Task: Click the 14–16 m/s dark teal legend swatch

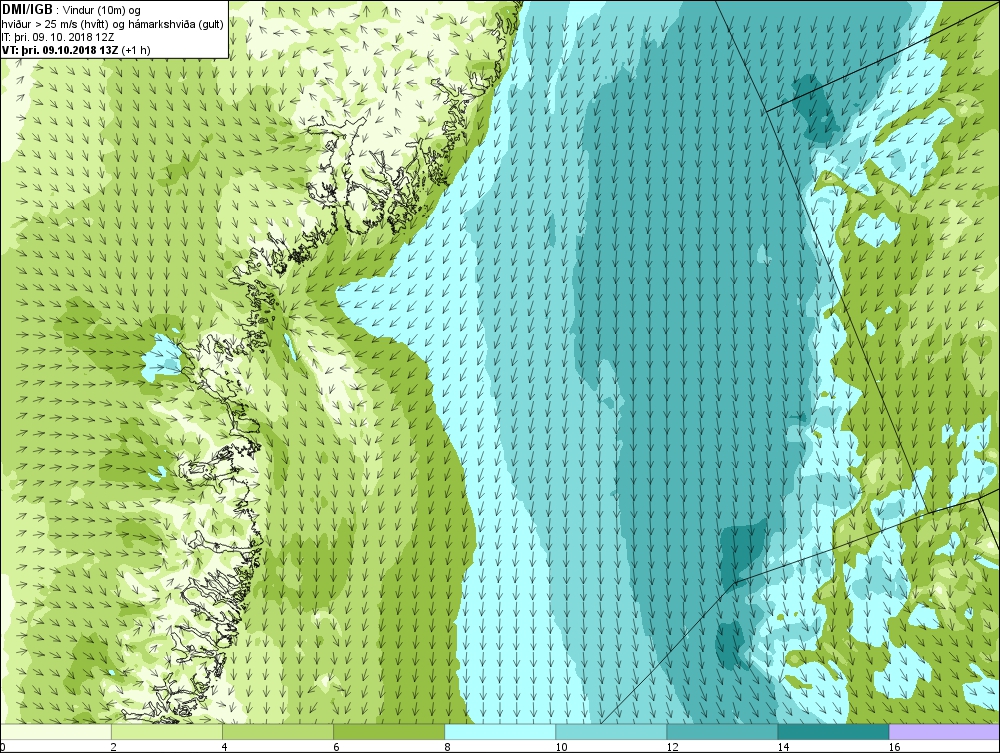Action: tap(833, 732)
